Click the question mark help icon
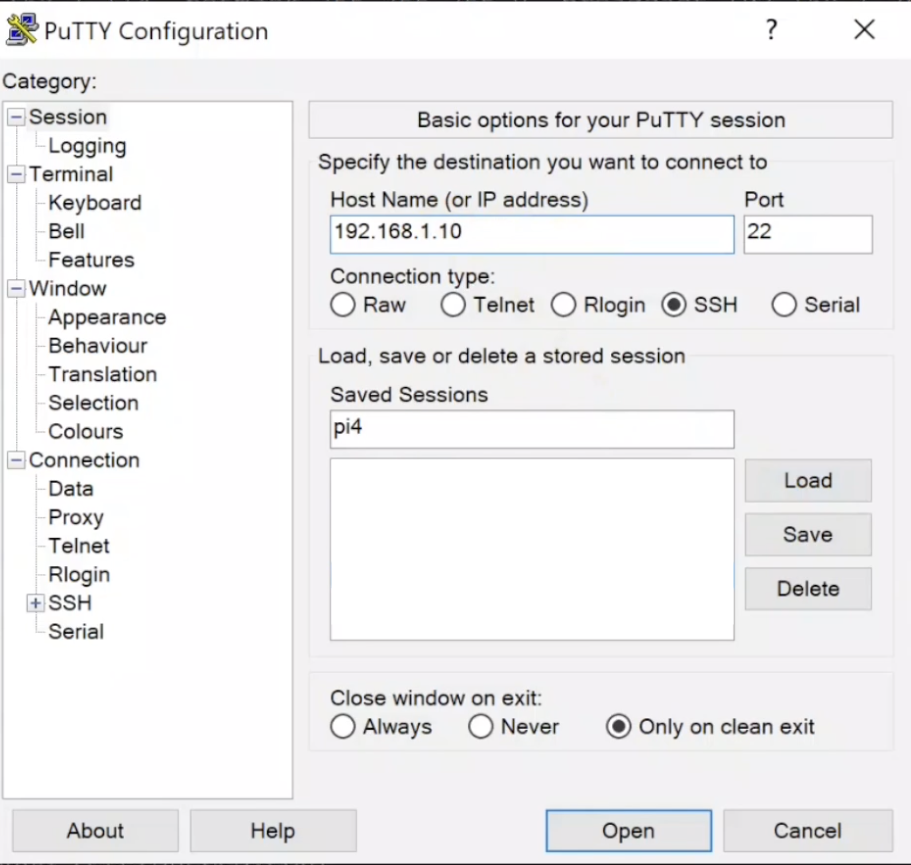Screen dimensions: 911x865 coord(771,30)
